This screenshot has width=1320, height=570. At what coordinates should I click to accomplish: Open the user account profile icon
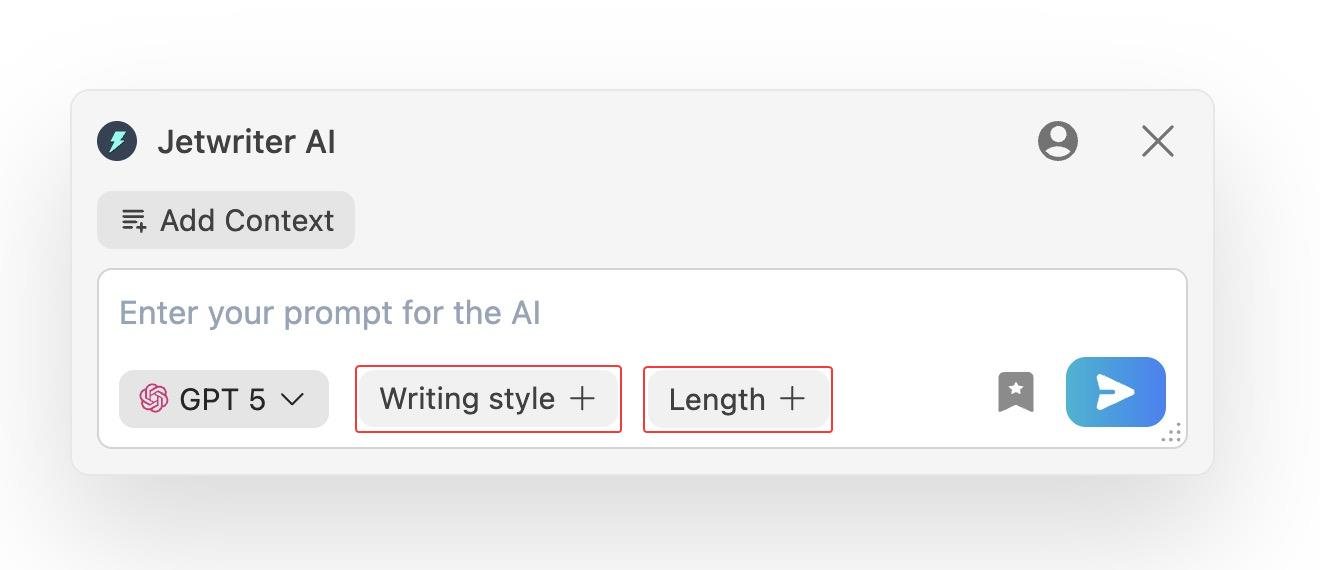click(x=1057, y=141)
